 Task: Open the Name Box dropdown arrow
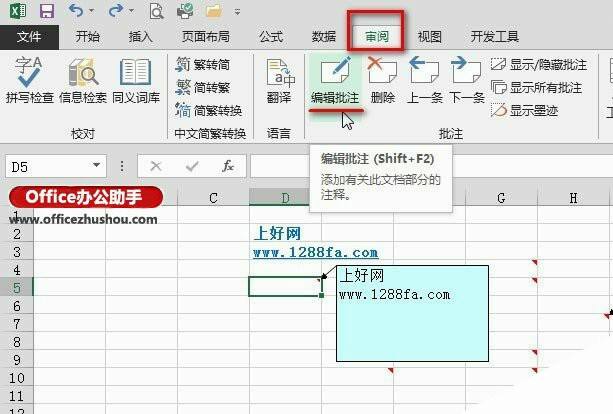[96, 165]
